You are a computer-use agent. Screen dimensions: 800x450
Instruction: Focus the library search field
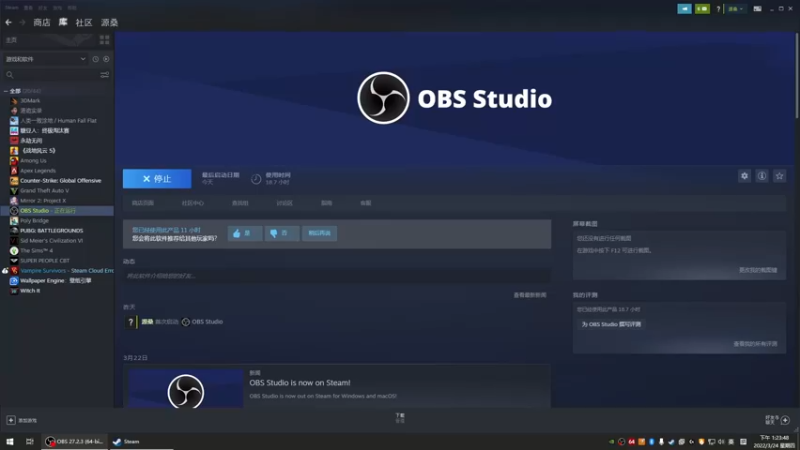point(51,75)
